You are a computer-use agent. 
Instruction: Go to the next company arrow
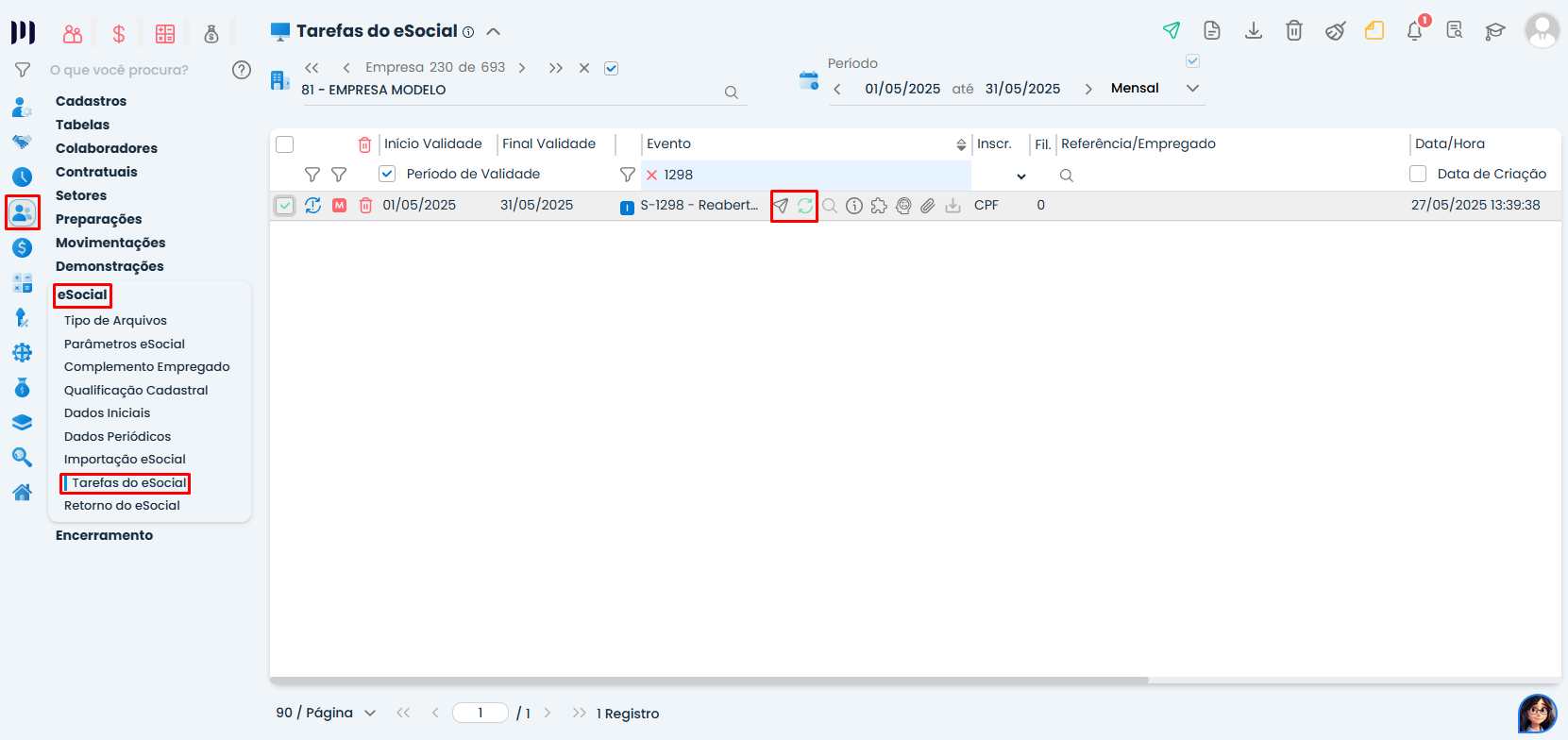pos(522,68)
